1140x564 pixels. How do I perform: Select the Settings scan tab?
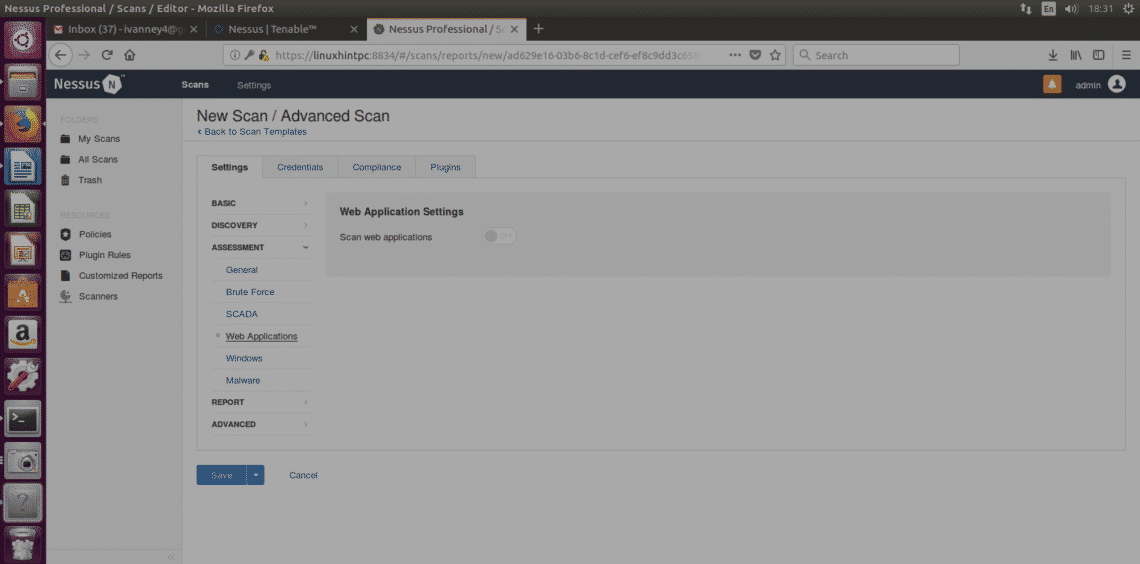[230, 167]
